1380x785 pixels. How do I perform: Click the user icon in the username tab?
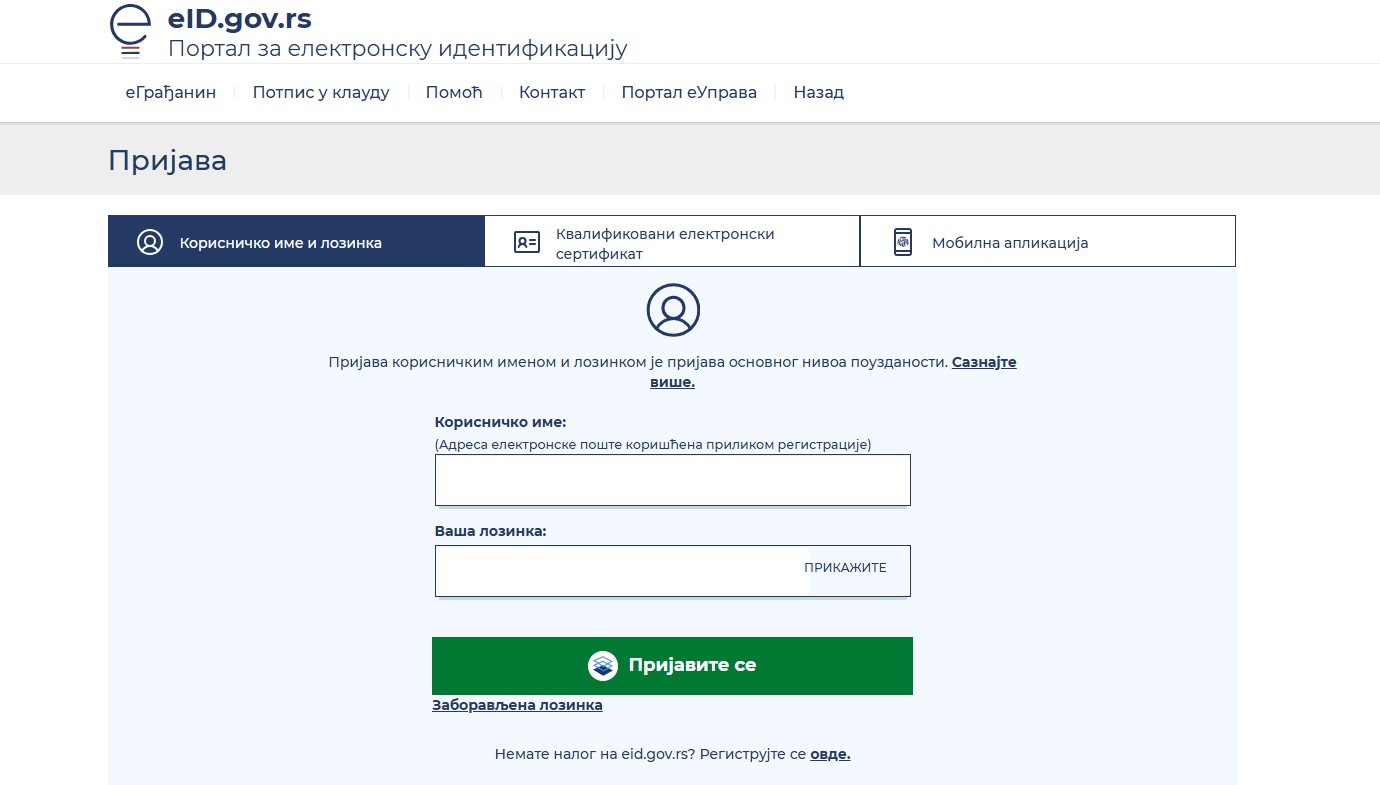(x=150, y=242)
